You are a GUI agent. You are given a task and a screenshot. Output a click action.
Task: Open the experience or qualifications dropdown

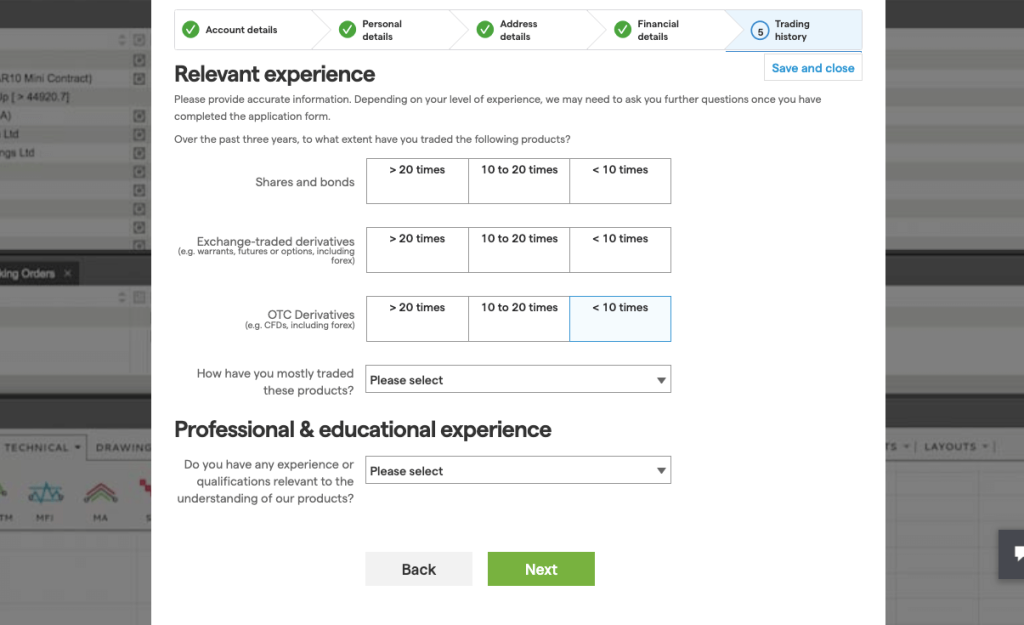518,471
